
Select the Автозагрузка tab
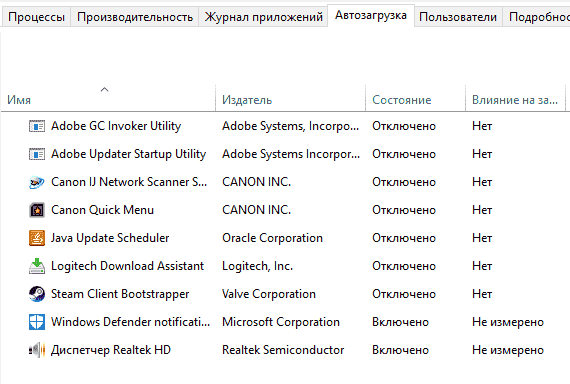(x=371, y=16)
